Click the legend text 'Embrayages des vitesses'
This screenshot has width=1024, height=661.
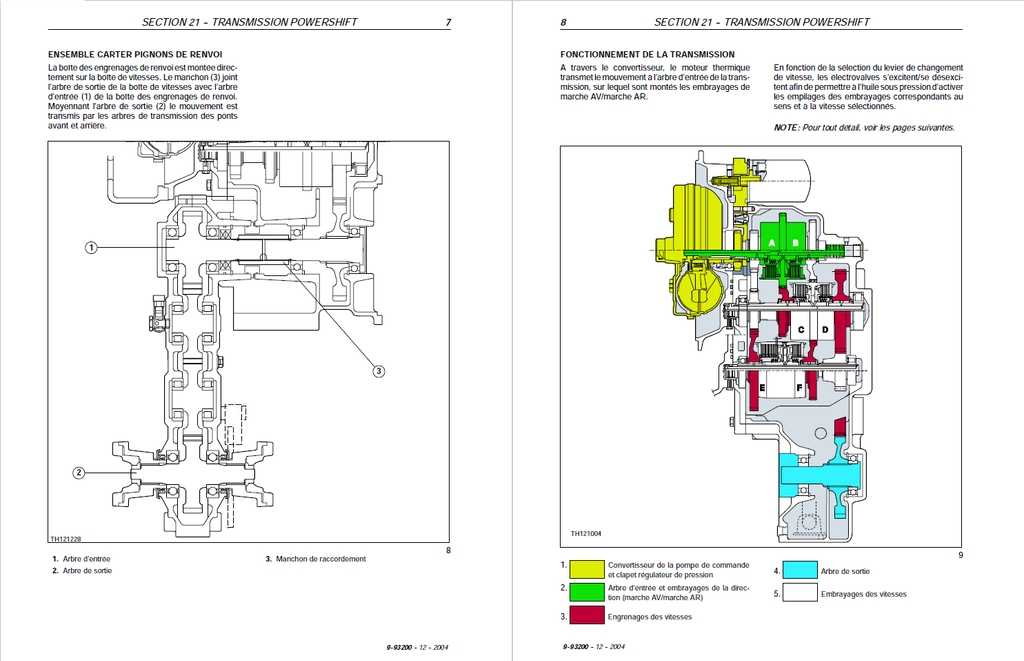click(863, 594)
